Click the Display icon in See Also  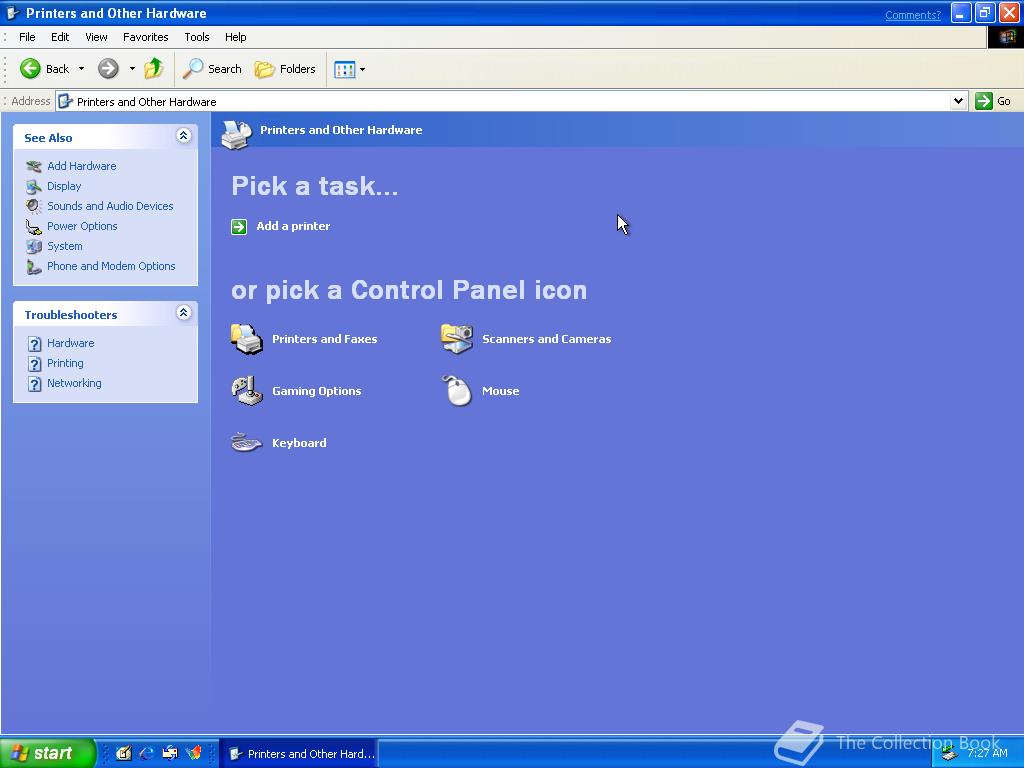[x=33, y=187]
